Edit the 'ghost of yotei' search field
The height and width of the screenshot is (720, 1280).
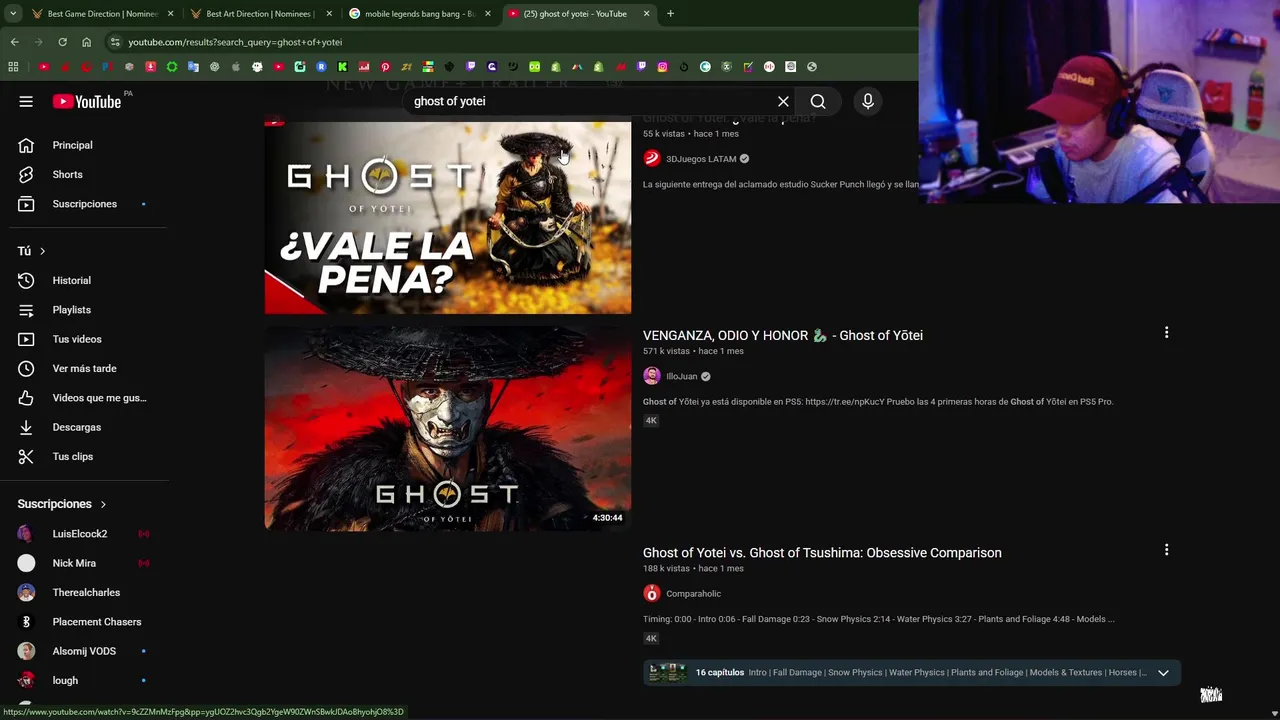click(x=590, y=101)
